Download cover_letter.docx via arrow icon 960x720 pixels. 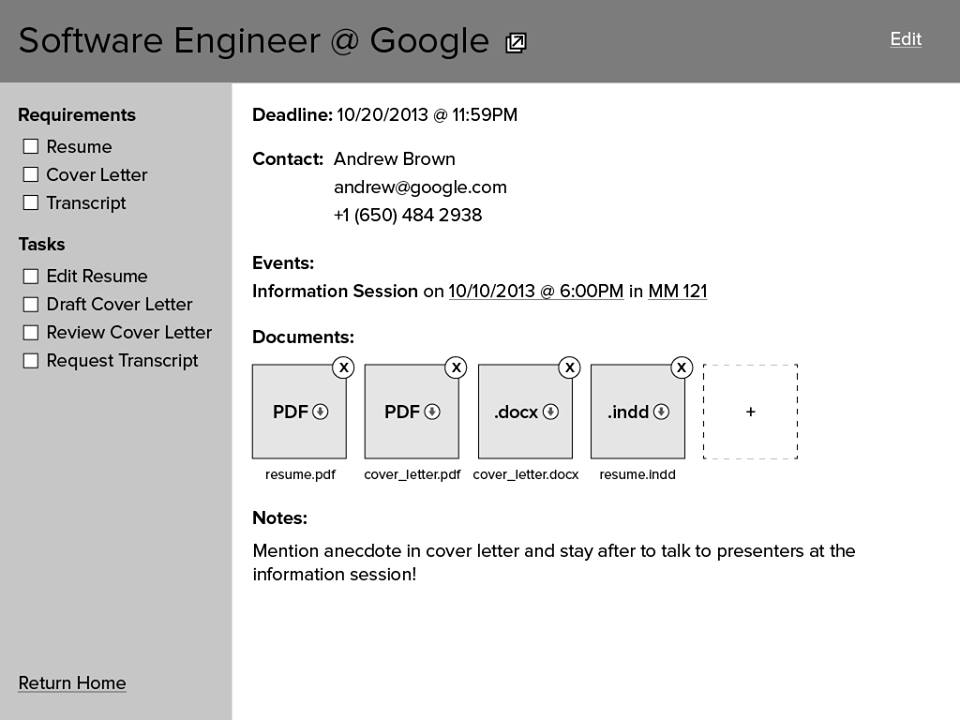[x=550, y=411]
